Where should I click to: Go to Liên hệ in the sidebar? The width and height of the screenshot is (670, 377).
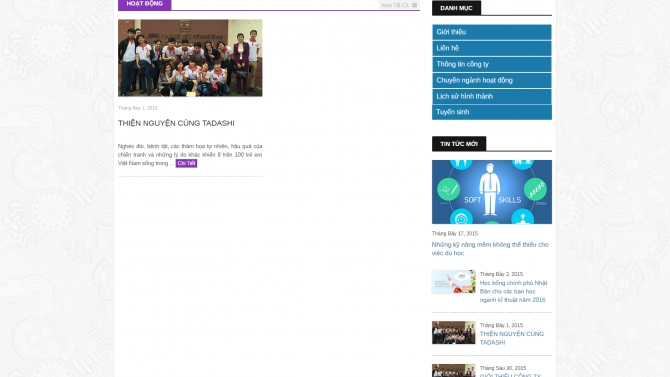[x=491, y=48]
